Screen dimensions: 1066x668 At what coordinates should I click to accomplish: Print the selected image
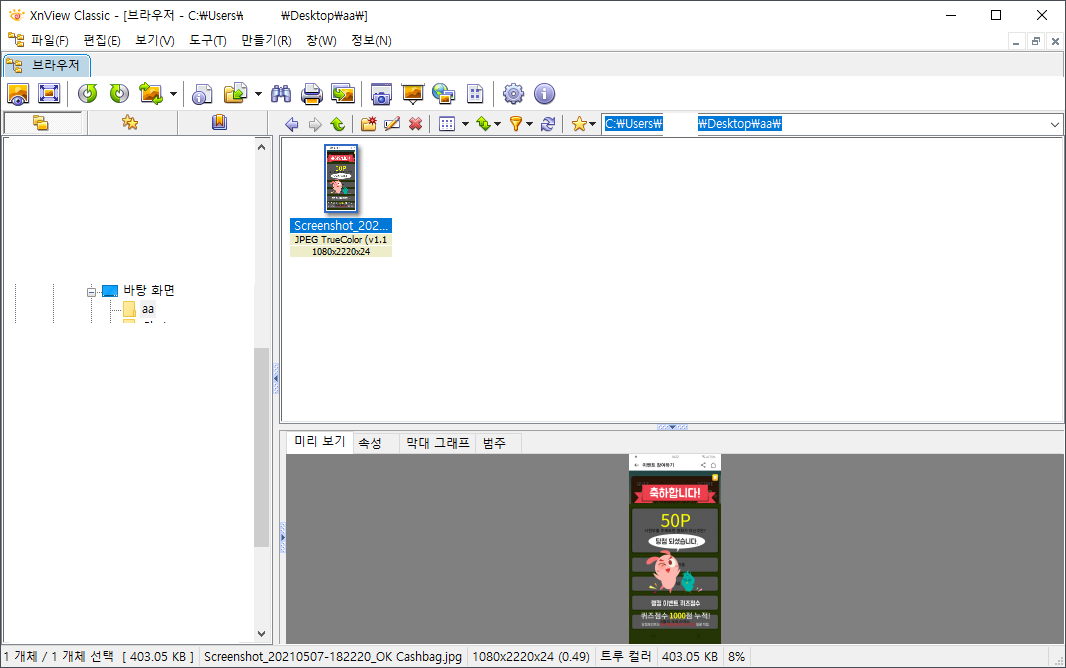point(312,94)
